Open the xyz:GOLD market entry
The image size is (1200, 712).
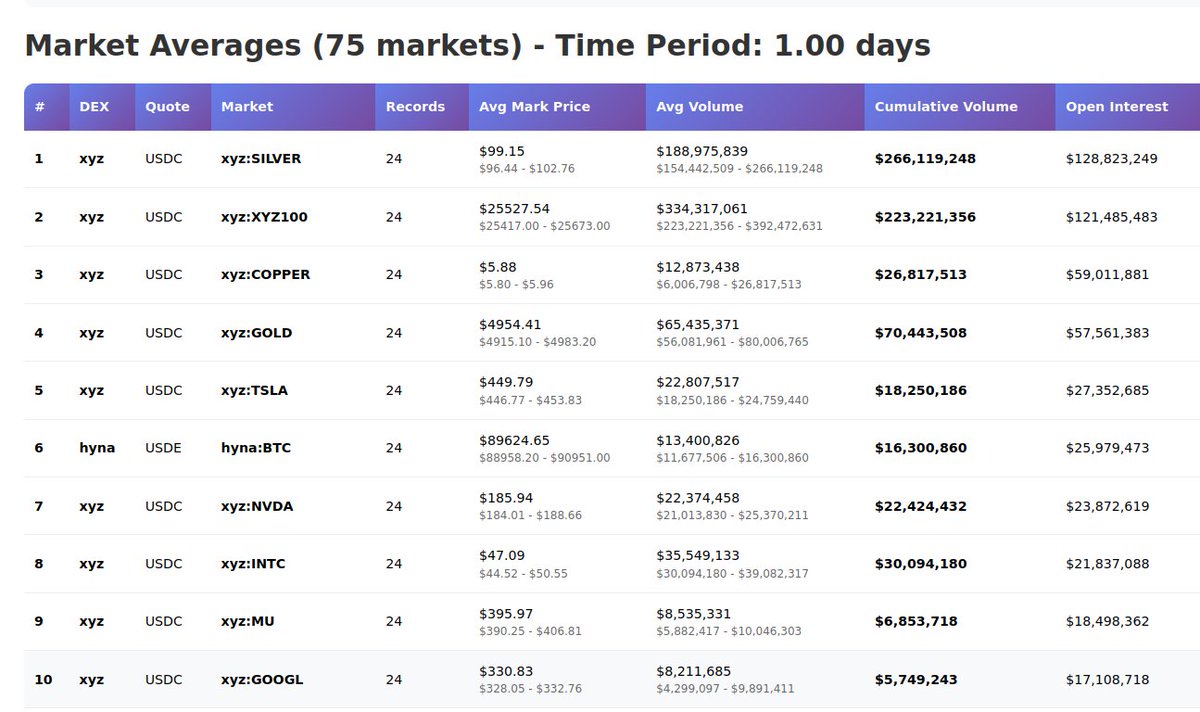[x=255, y=332]
